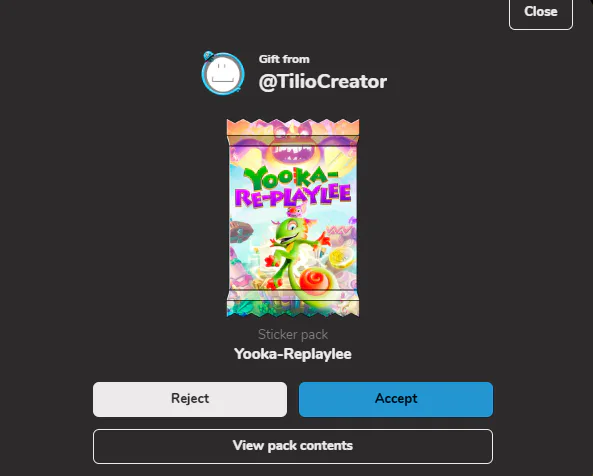The image size is (593, 476).
Task: Accept the Yooka-Replaylee sticker pack gift
Action: tap(396, 399)
